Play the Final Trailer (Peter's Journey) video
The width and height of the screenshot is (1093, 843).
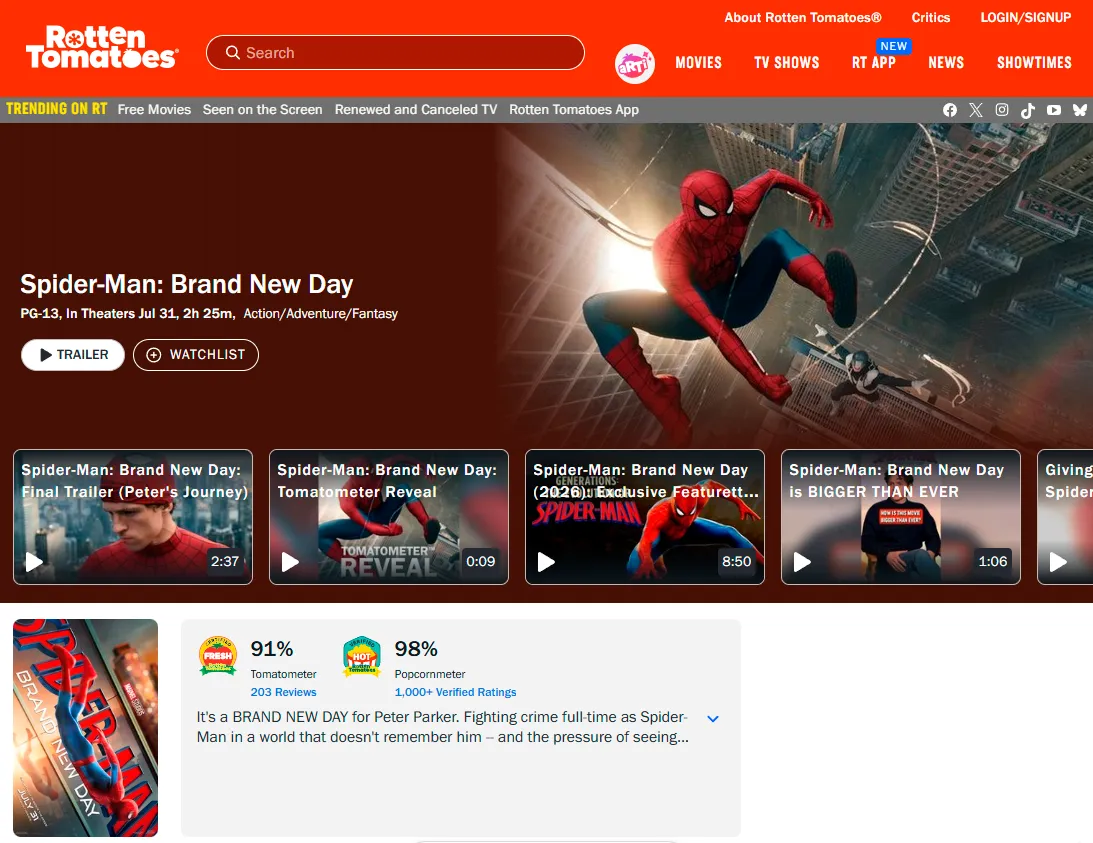click(34, 561)
